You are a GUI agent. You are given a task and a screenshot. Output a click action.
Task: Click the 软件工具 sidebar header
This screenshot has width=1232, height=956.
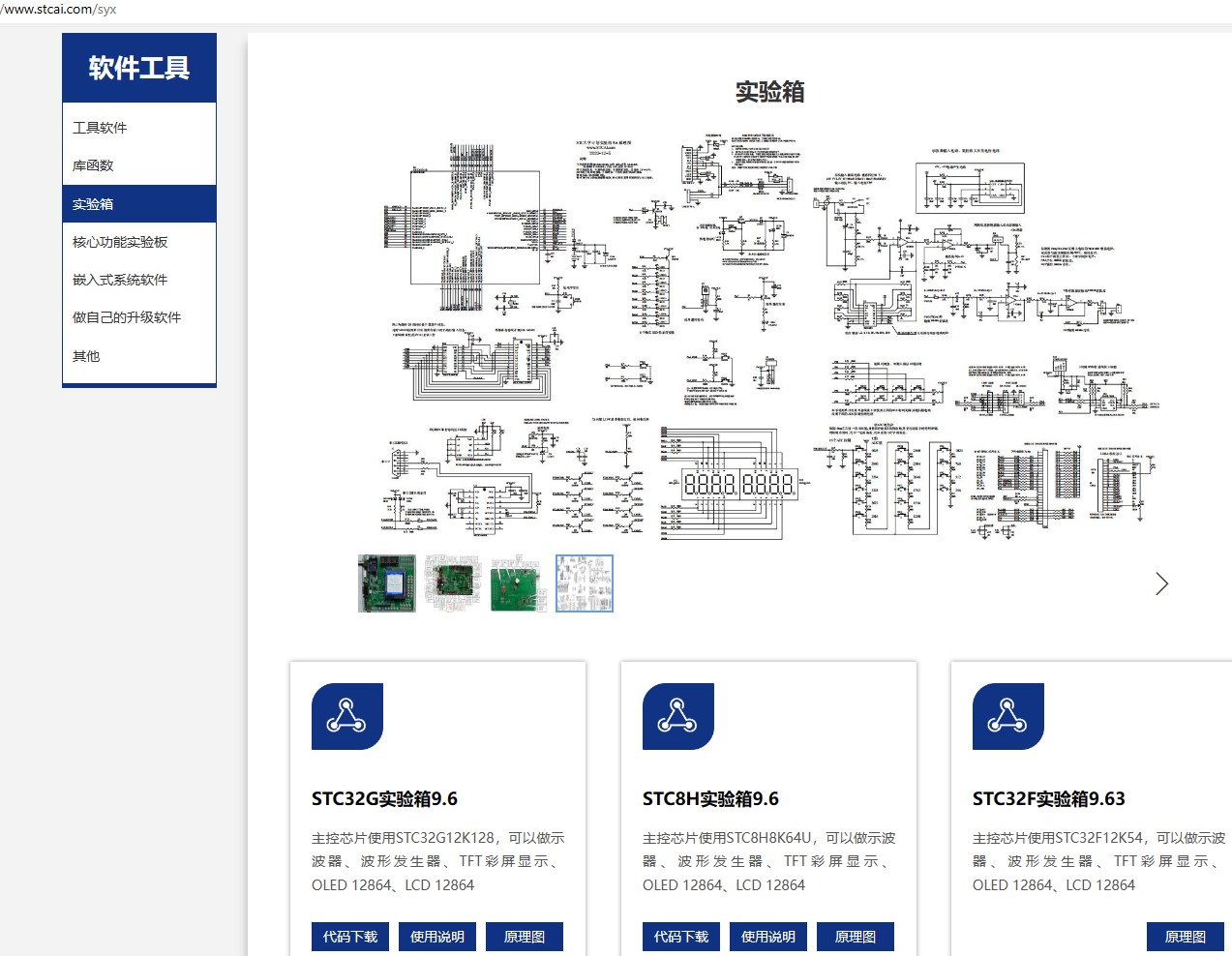[139, 68]
